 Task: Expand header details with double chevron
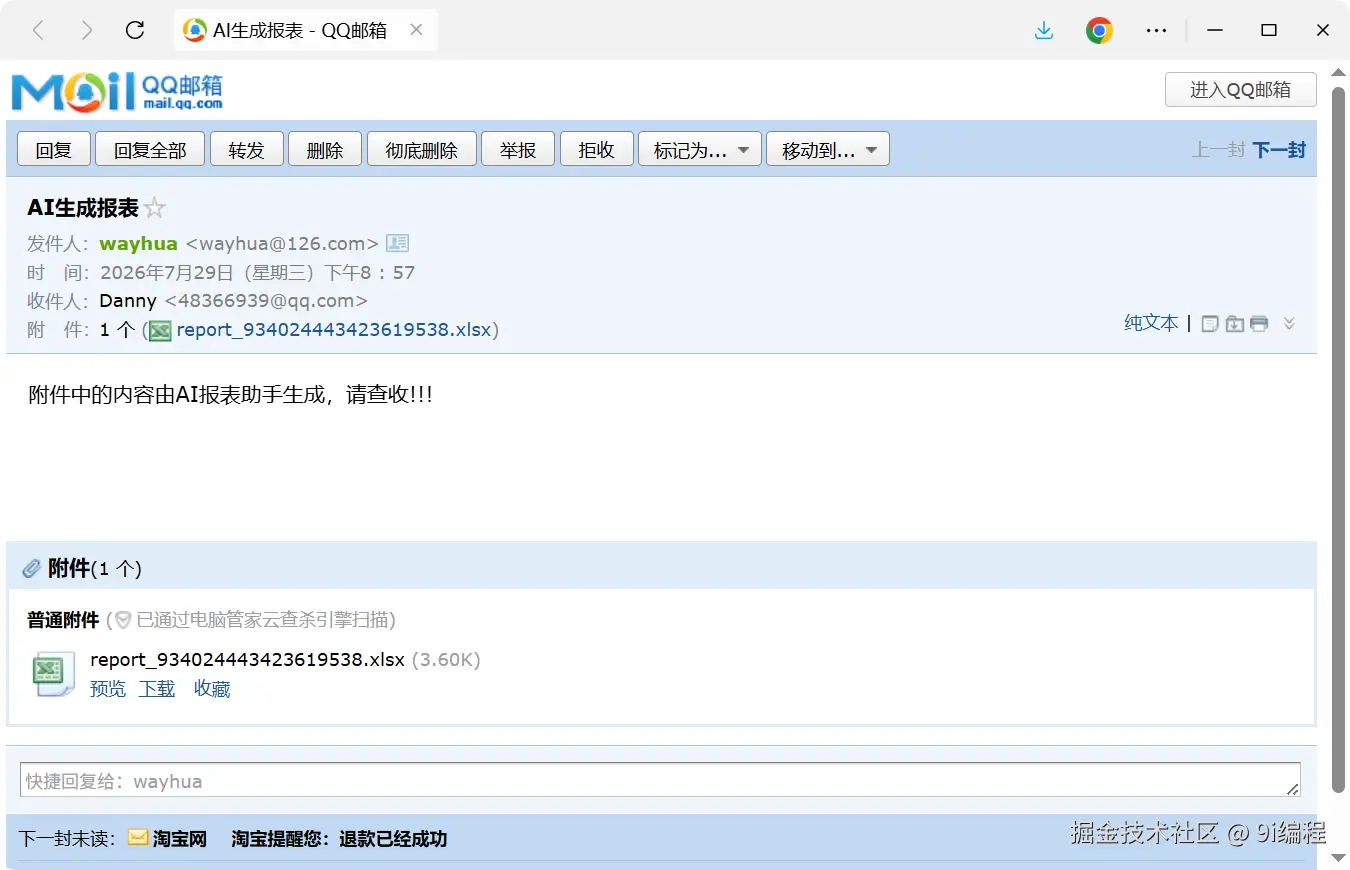[1290, 323]
